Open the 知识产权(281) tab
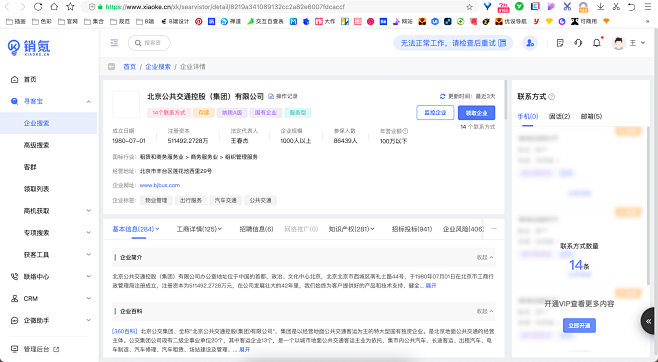The height and width of the screenshot is (362, 658). click(351, 229)
